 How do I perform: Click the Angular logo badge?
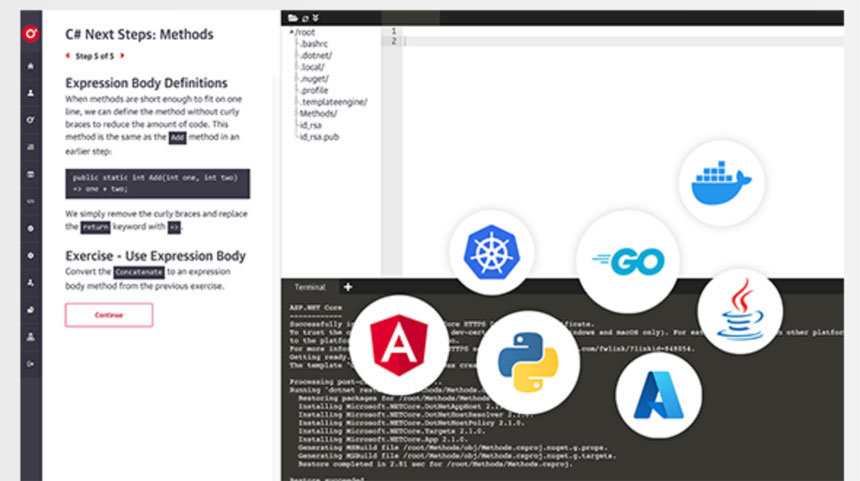399,345
